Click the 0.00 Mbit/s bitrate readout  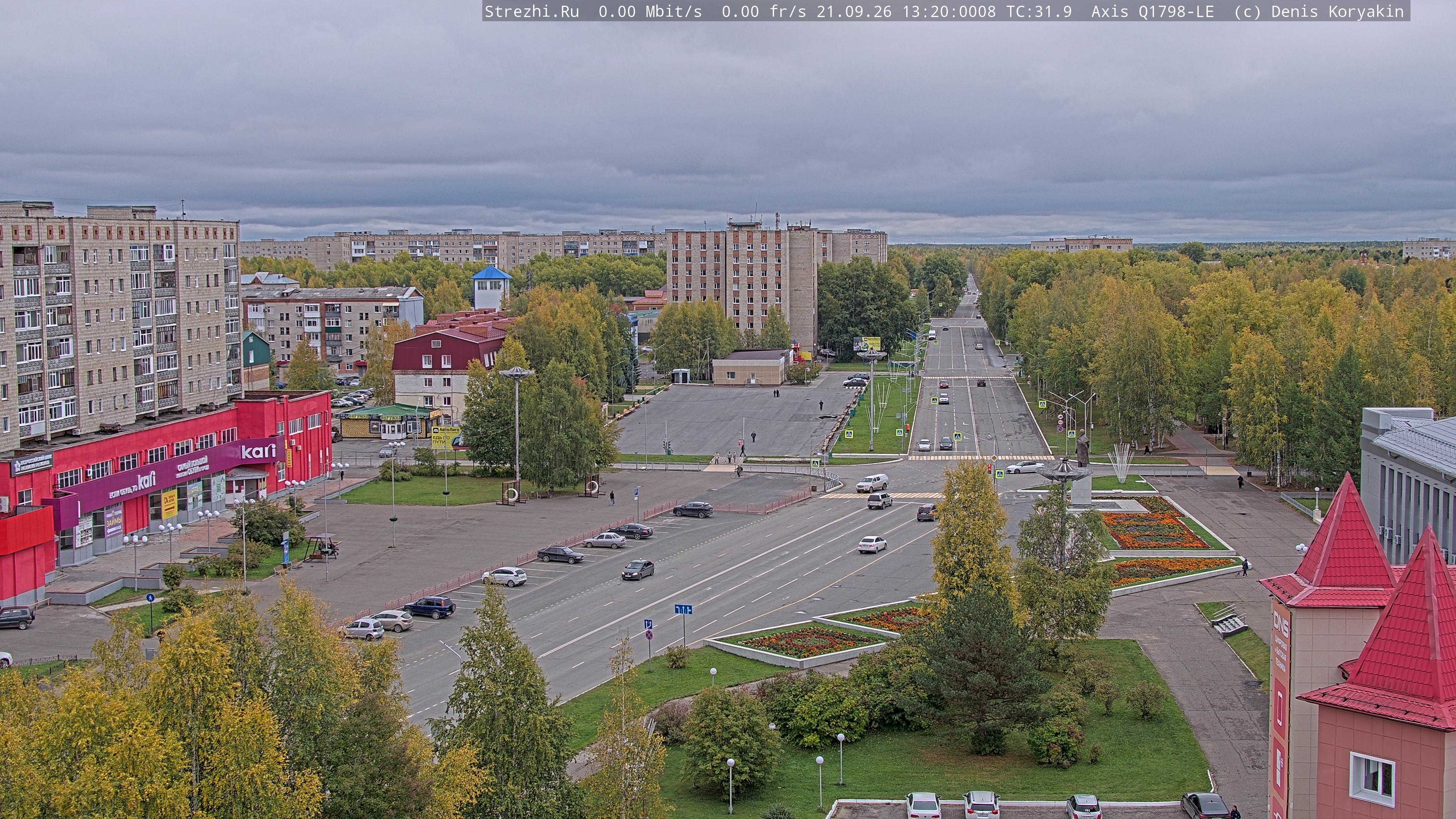[x=650, y=11]
